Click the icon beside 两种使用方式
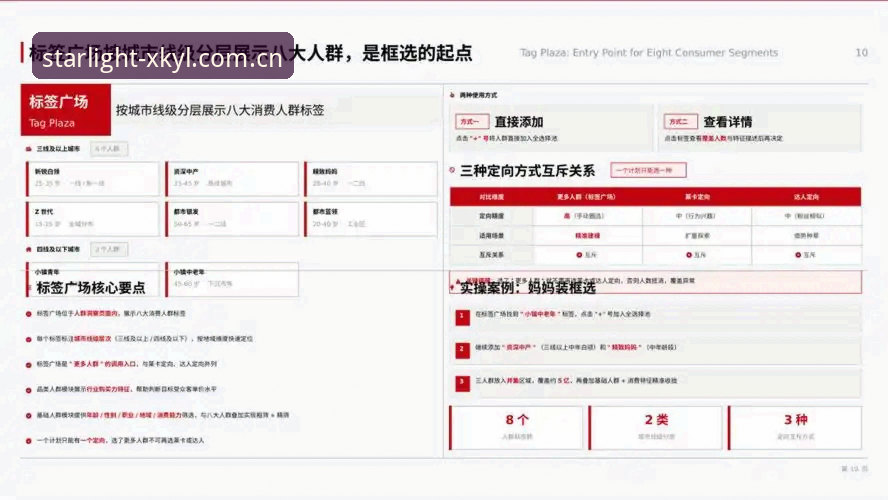Image resolution: width=888 pixels, height=500 pixels. pos(452,95)
